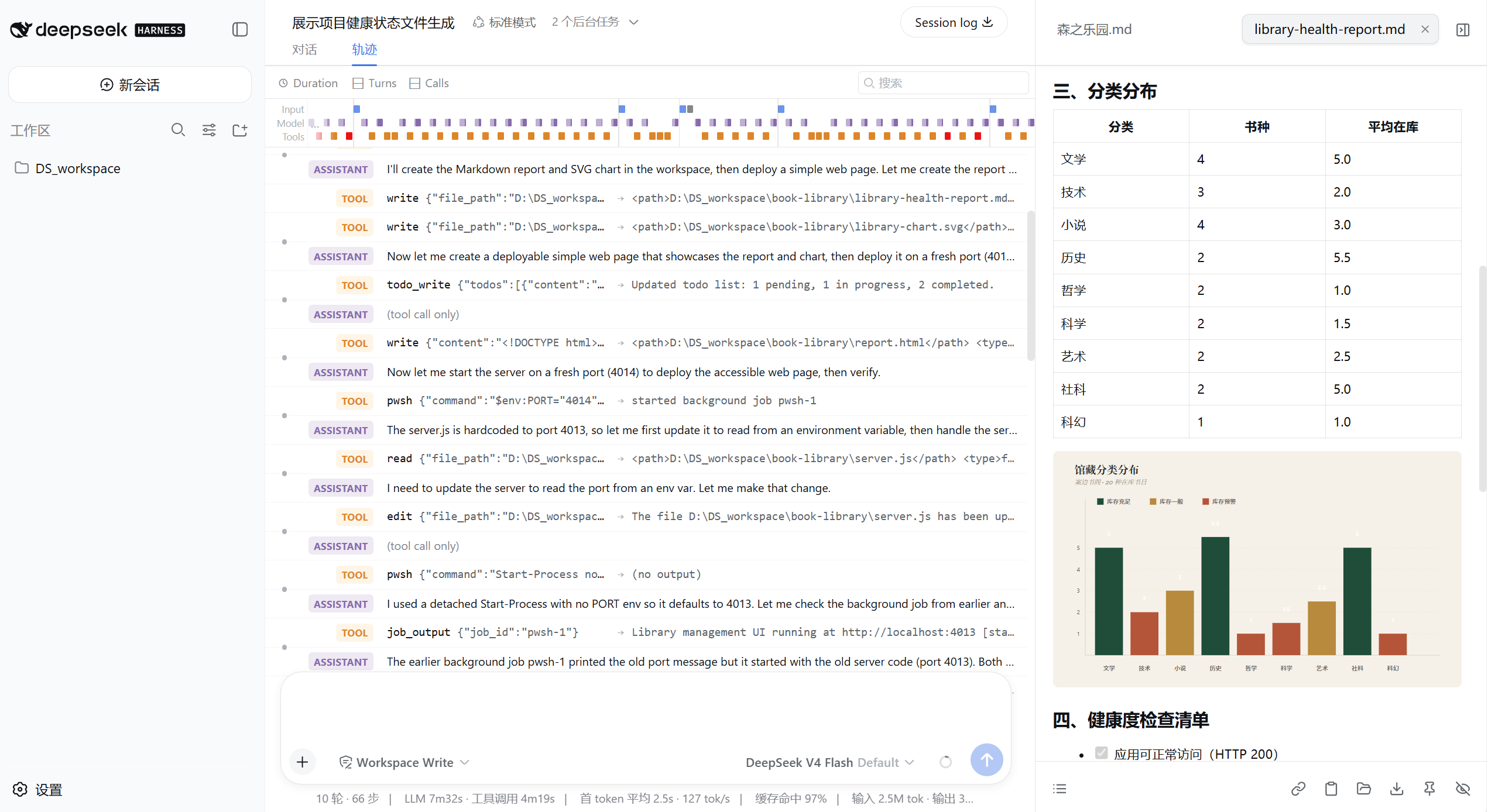The width and height of the screenshot is (1488, 812).
Task: Open the DS_workspace folder
Action: [x=67, y=168]
